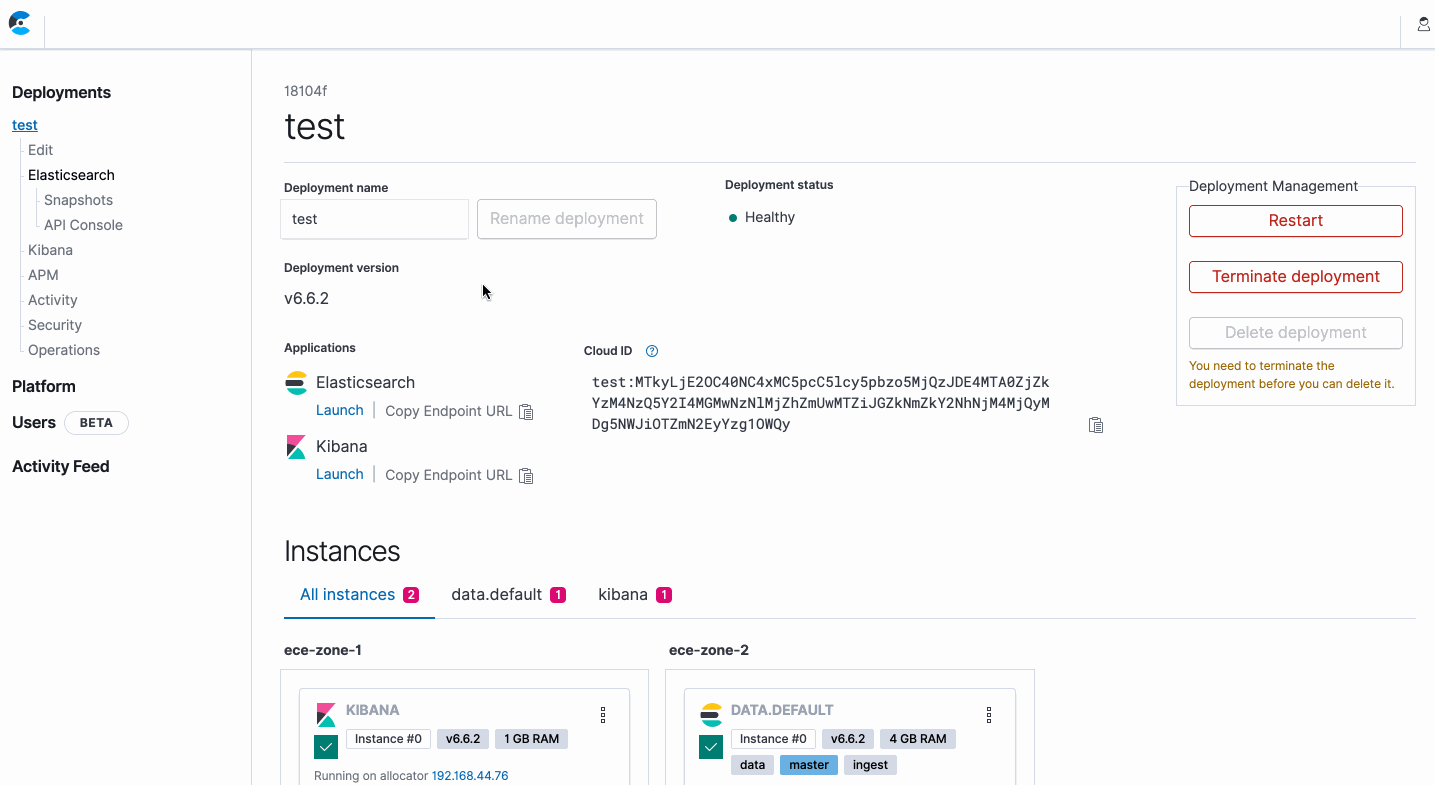This screenshot has height=785, width=1435.
Task: Click the ece-zone-1 heading
Action: (x=323, y=650)
